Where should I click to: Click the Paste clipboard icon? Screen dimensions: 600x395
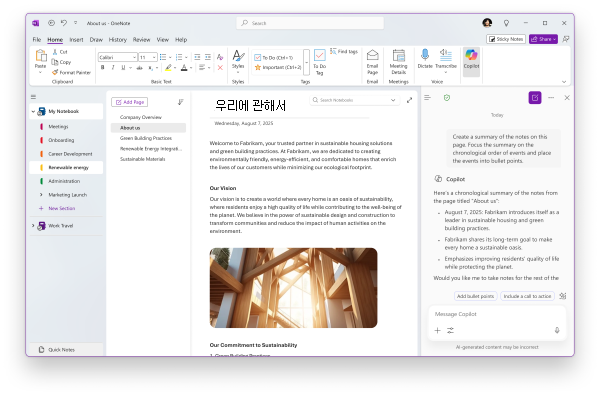(x=41, y=56)
